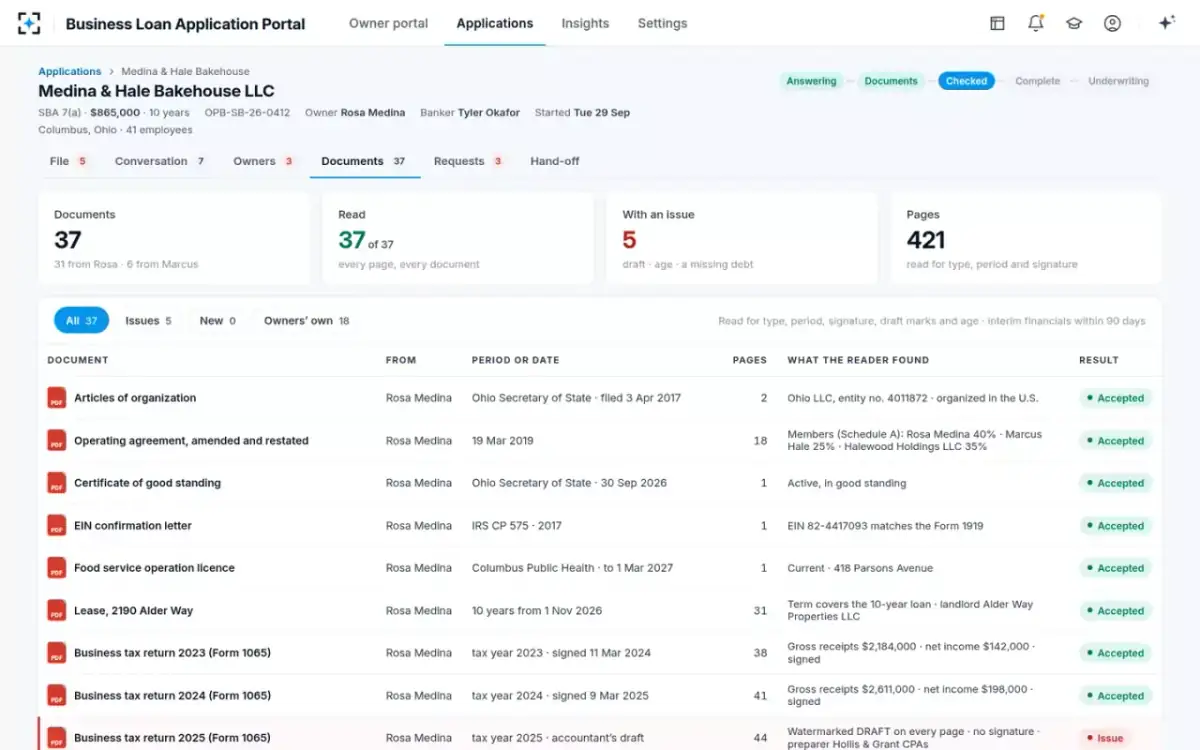Click the Documents 37 summary card
Image resolution: width=1200 pixels, height=750 pixels.
coord(174,239)
